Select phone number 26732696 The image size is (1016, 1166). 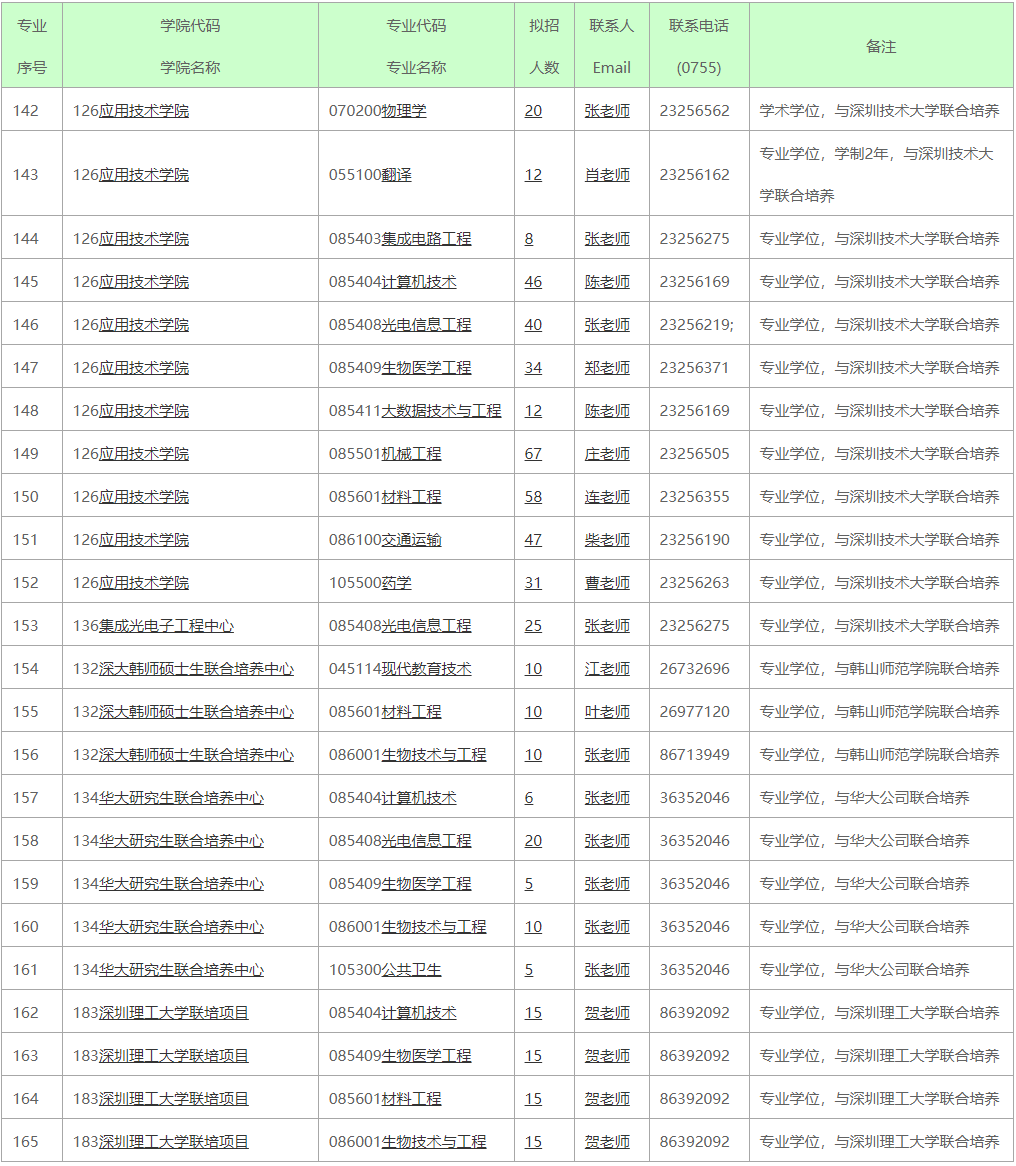(x=695, y=669)
